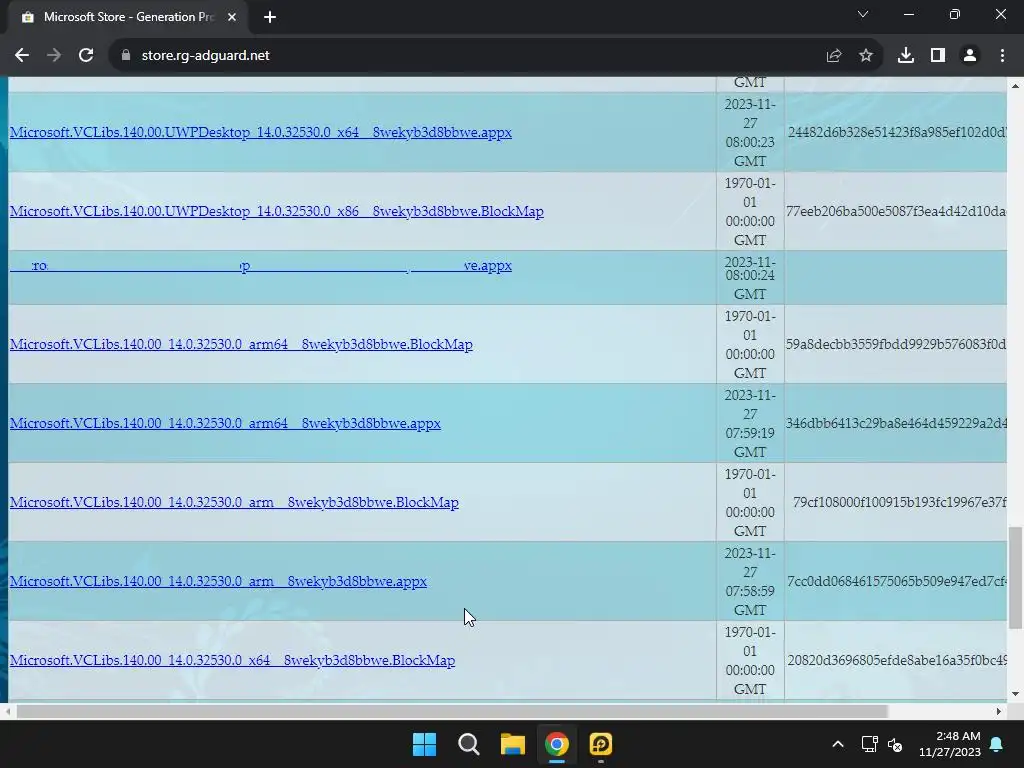Open muted volume icon in tray
Screen dimensions: 1024x768
895,744
